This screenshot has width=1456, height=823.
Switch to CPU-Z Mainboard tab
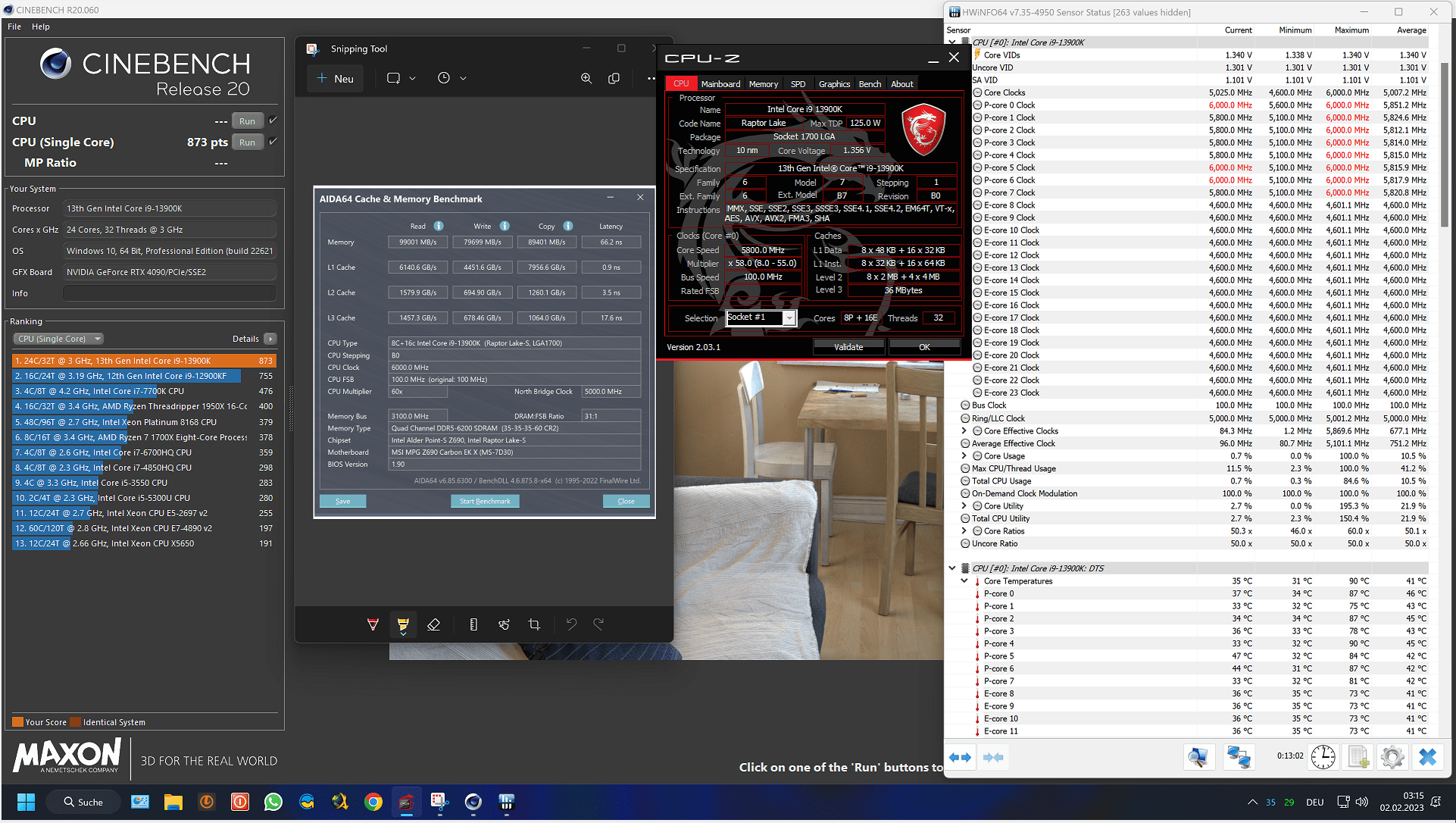click(x=720, y=84)
